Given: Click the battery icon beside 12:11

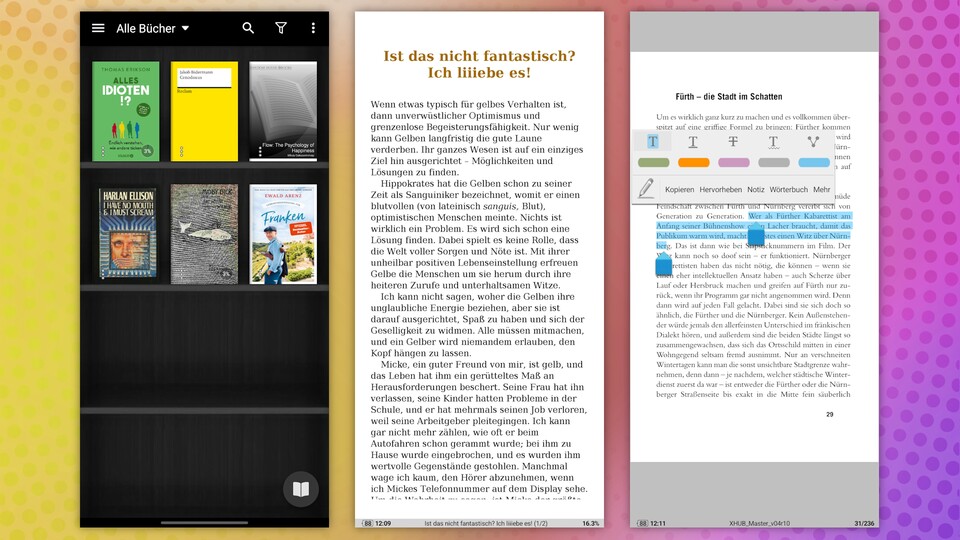Looking at the screenshot, I should point(642,523).
